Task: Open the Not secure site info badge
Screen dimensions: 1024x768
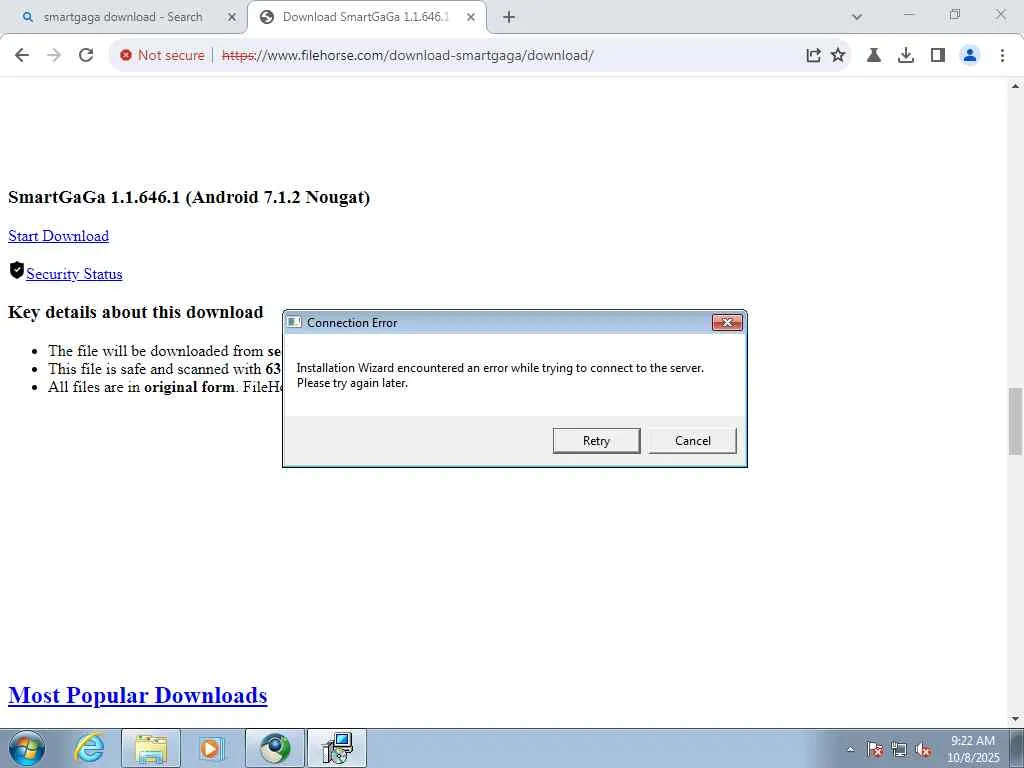Action: point(163,56)
